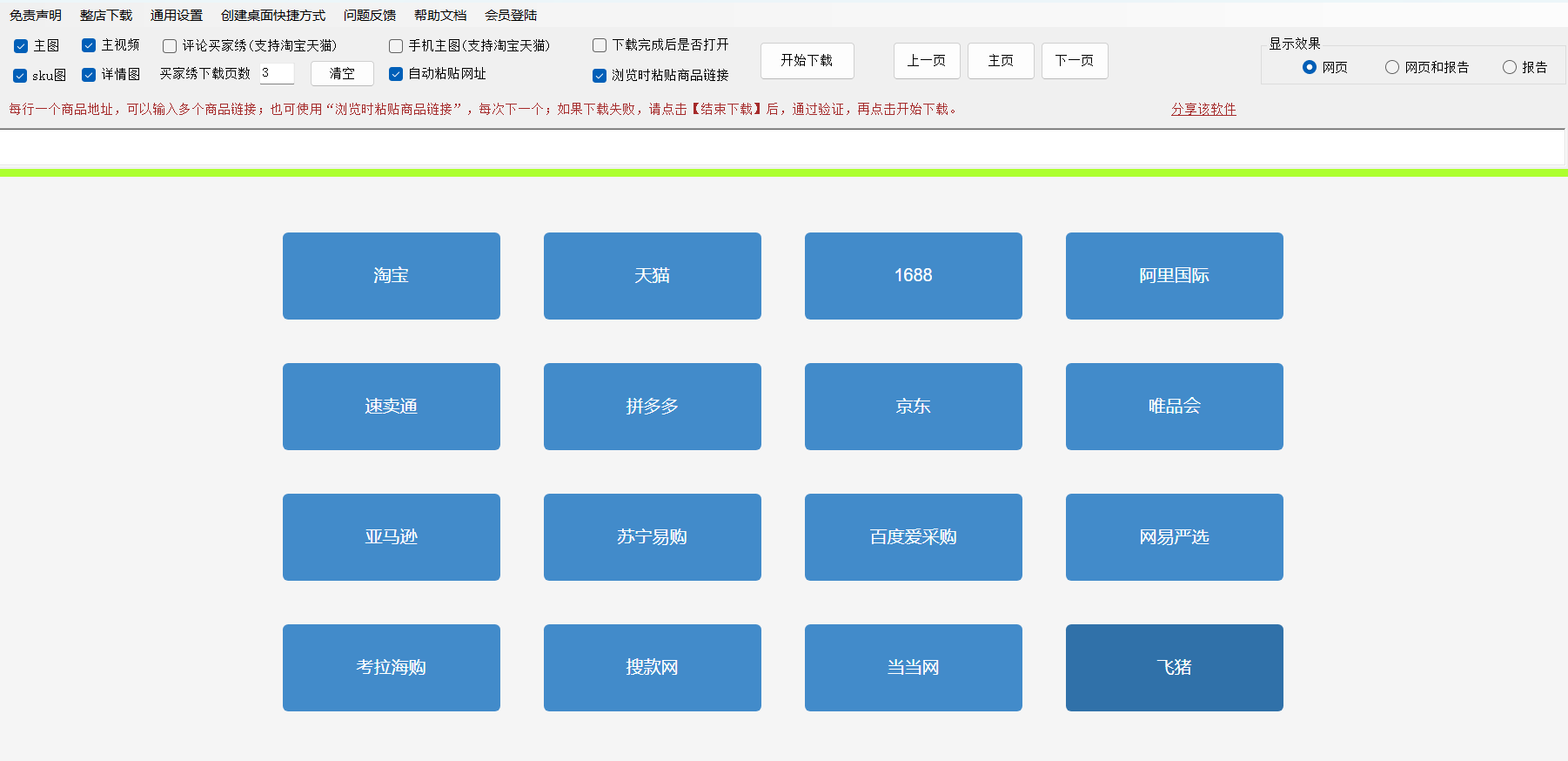Uncheck the 主图 checkbox

[x=21, y=46]
